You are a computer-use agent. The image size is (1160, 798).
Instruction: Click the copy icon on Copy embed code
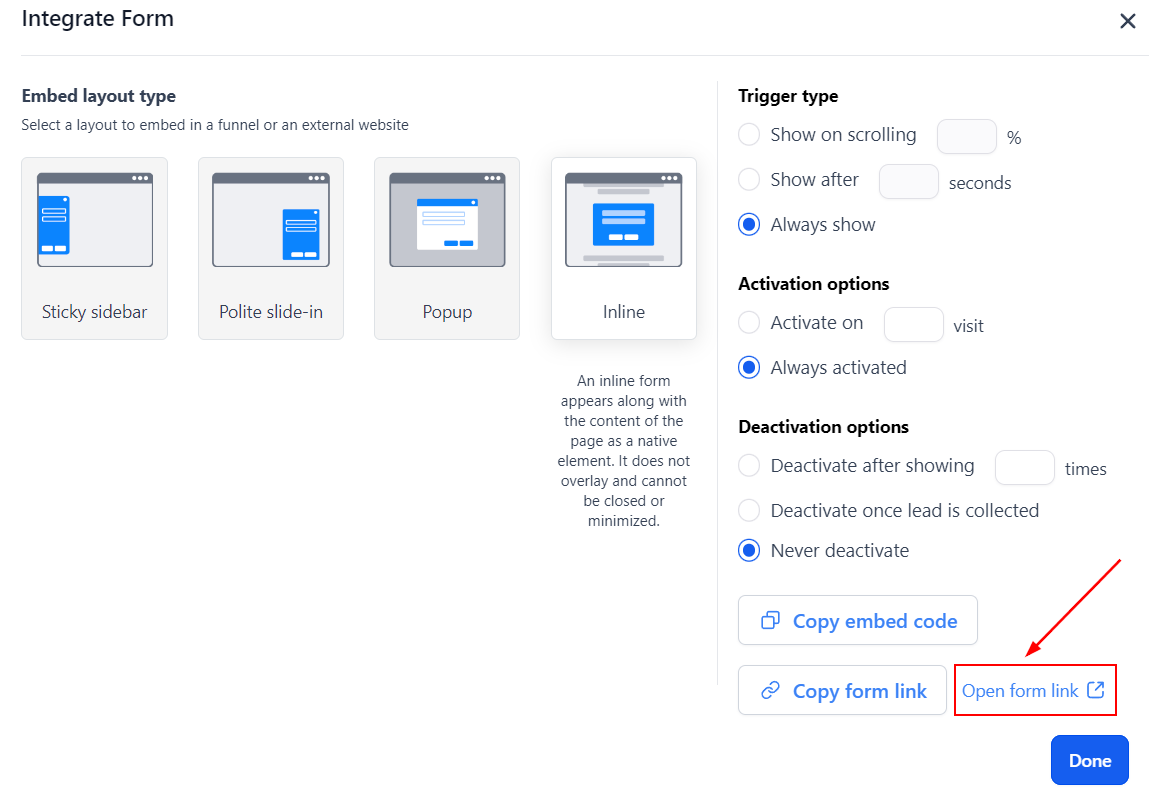771,621
